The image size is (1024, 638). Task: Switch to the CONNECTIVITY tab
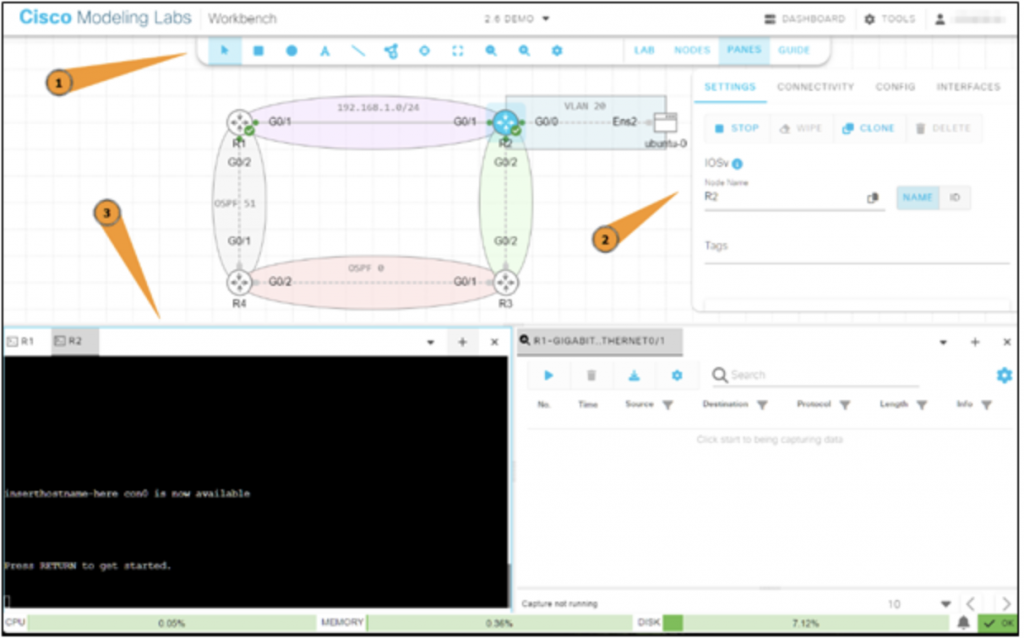815,87
